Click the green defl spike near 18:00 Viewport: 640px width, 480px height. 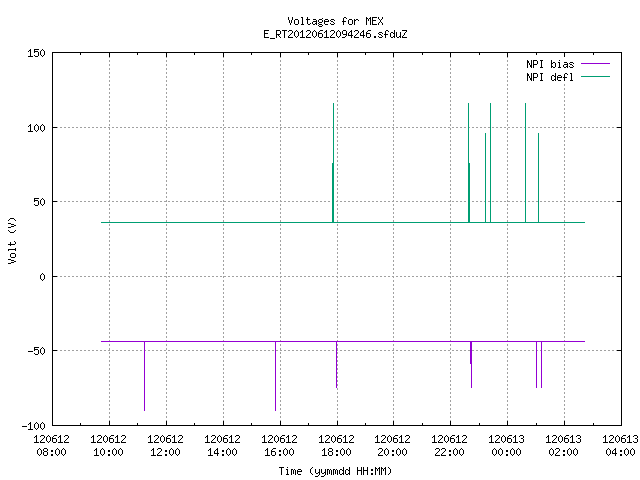click(333, 163)
